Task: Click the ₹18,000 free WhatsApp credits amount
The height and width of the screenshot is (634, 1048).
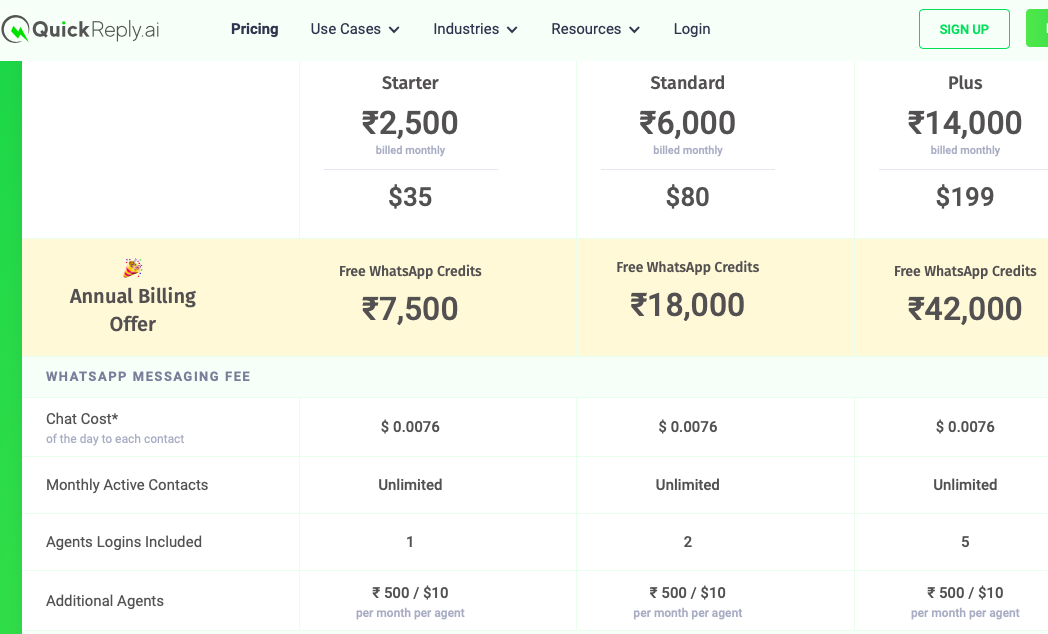Action: (x=687, y=305)
